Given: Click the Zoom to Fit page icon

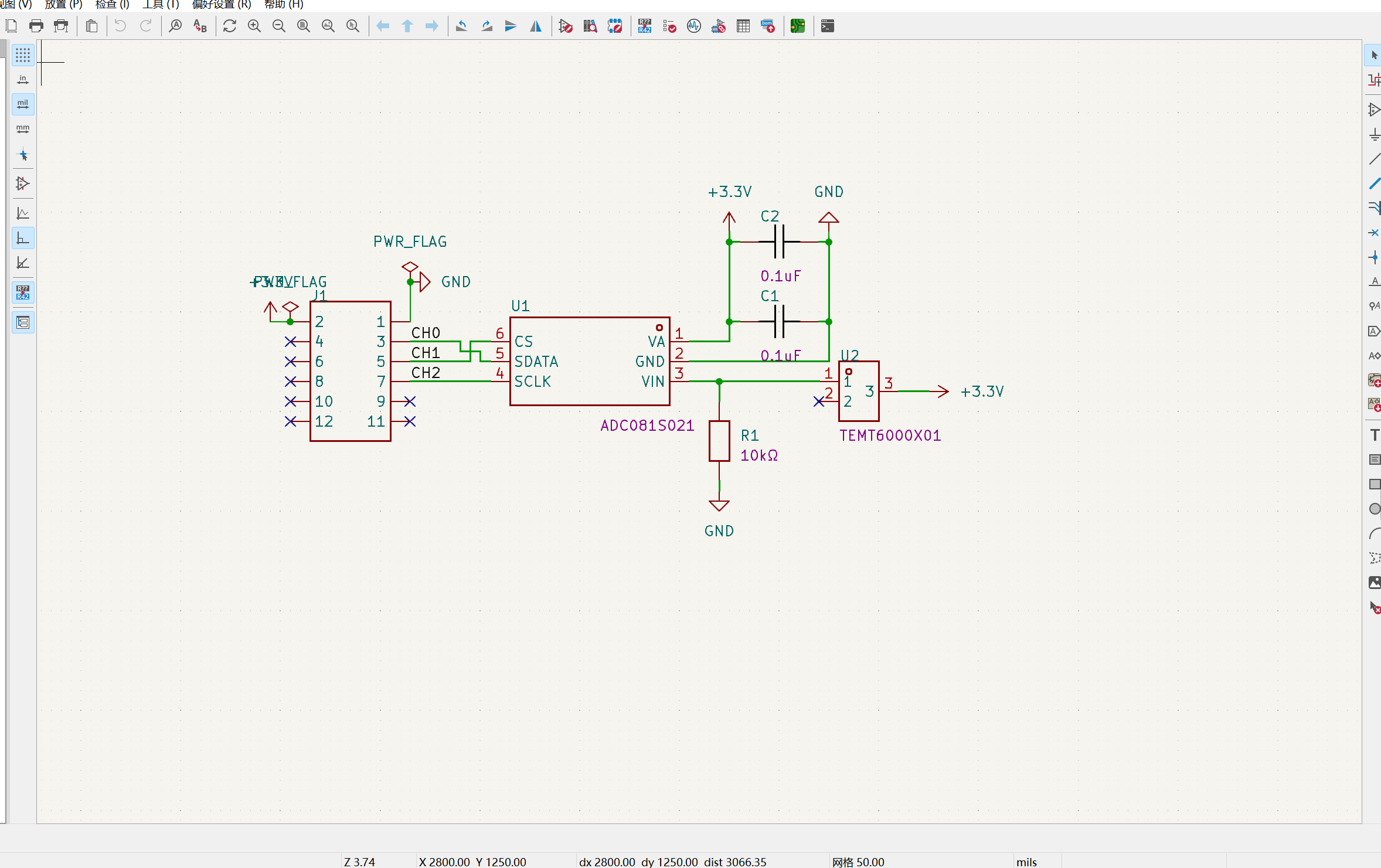Looking at the screenshot, I should pos(304,26).
